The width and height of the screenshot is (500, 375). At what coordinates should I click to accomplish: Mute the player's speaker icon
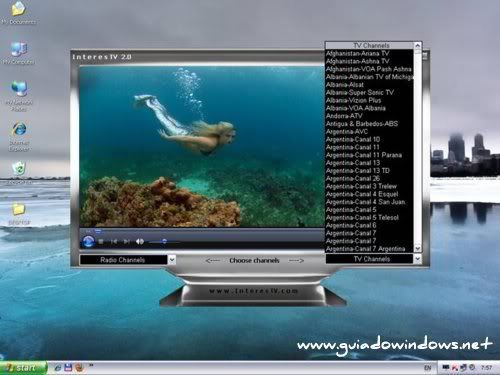tap(140, 241)
